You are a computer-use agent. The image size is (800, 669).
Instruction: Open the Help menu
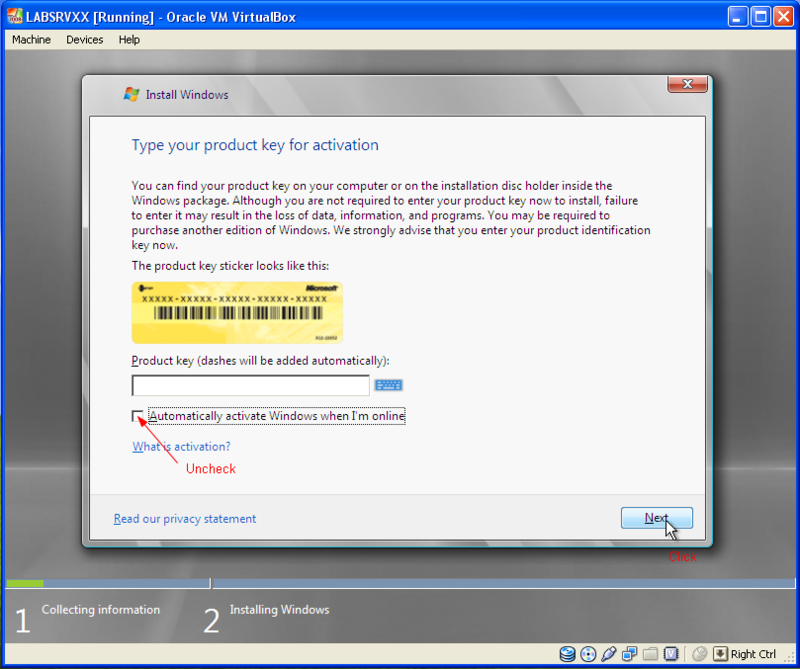[129, 40]
